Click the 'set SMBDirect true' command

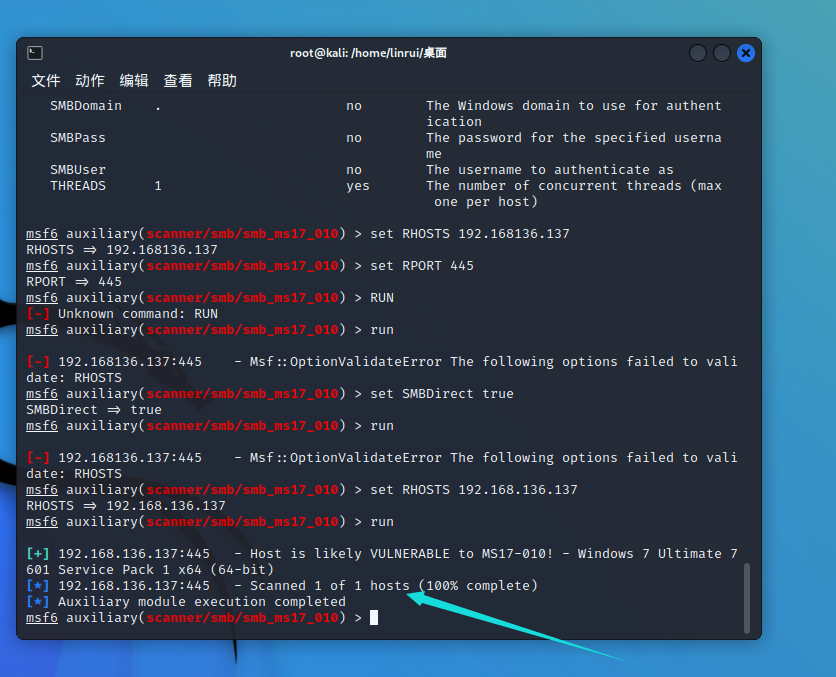(442, 393)
